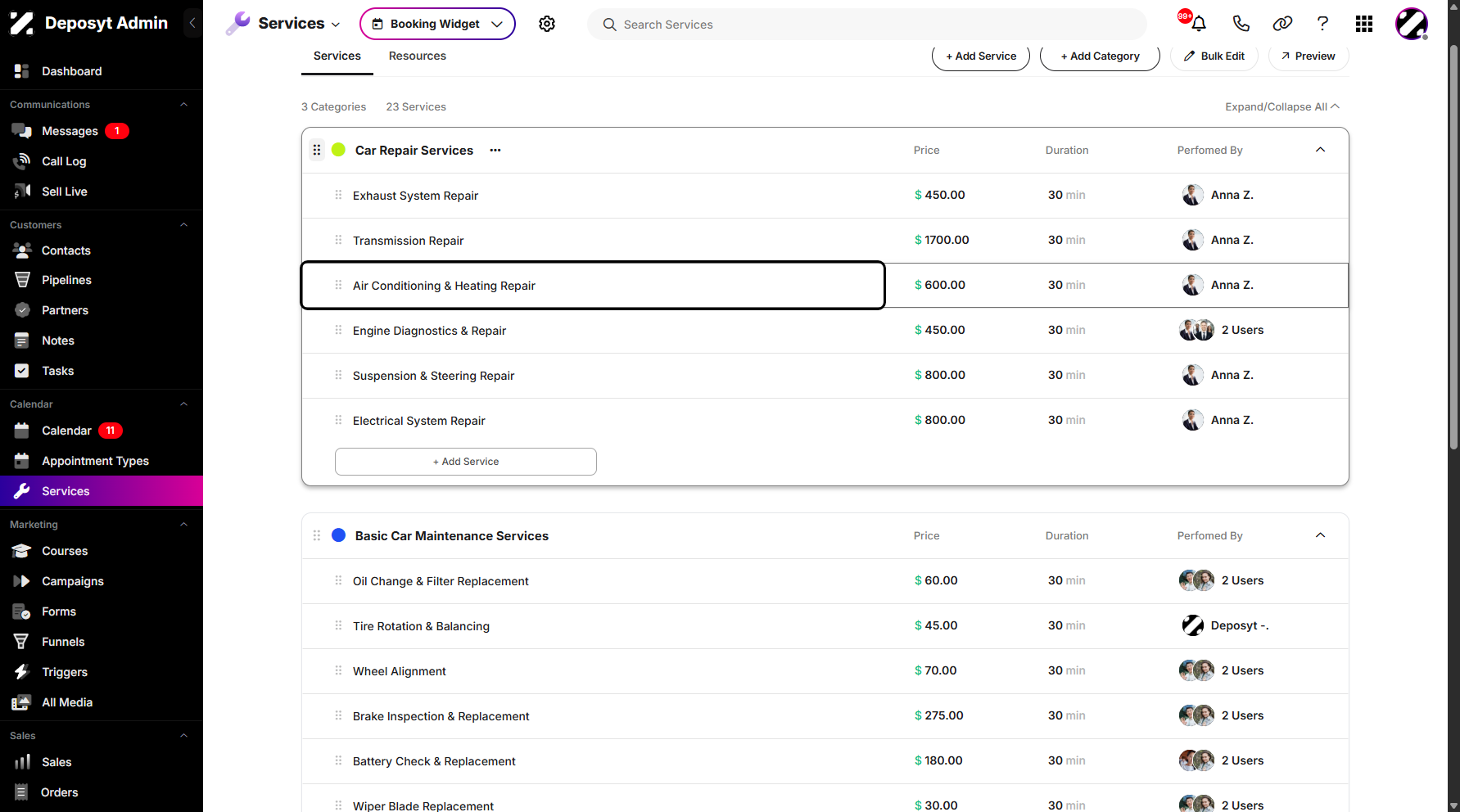Click the green Car Repair Services color dot
This screenshot has height=812, width=1460.
pos(338,150)
